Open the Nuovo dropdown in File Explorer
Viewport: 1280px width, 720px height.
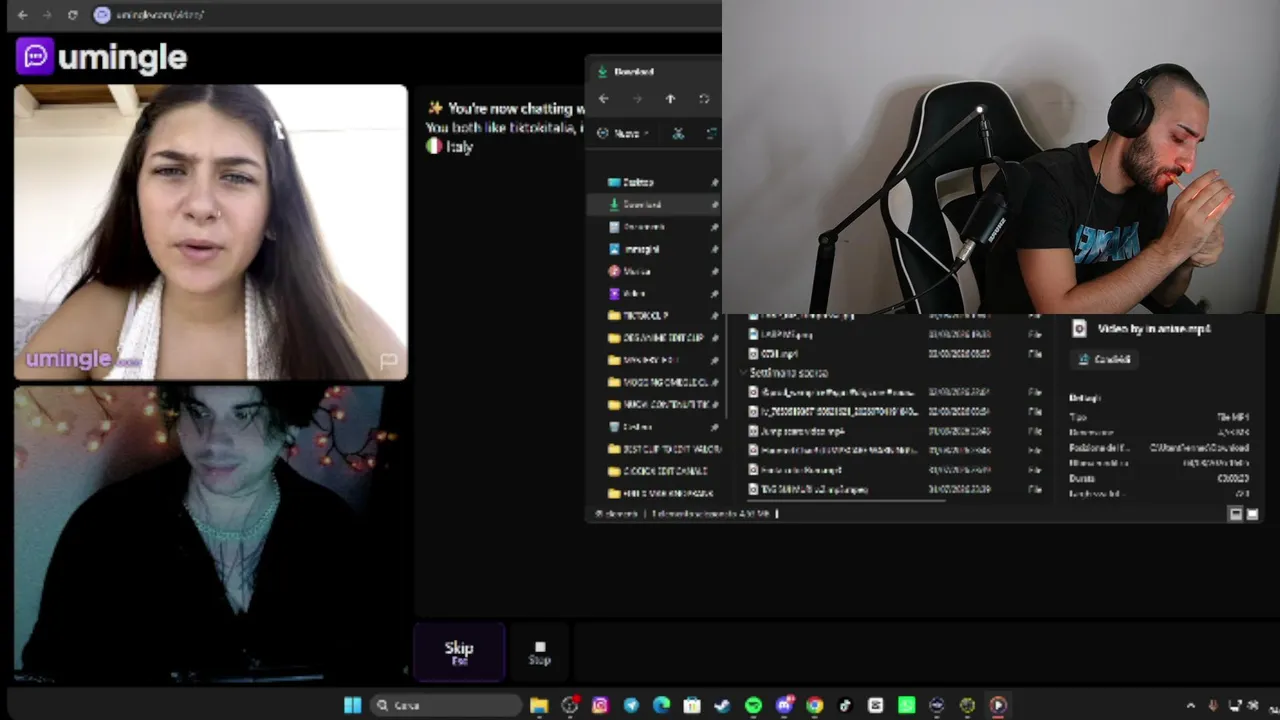625,133
